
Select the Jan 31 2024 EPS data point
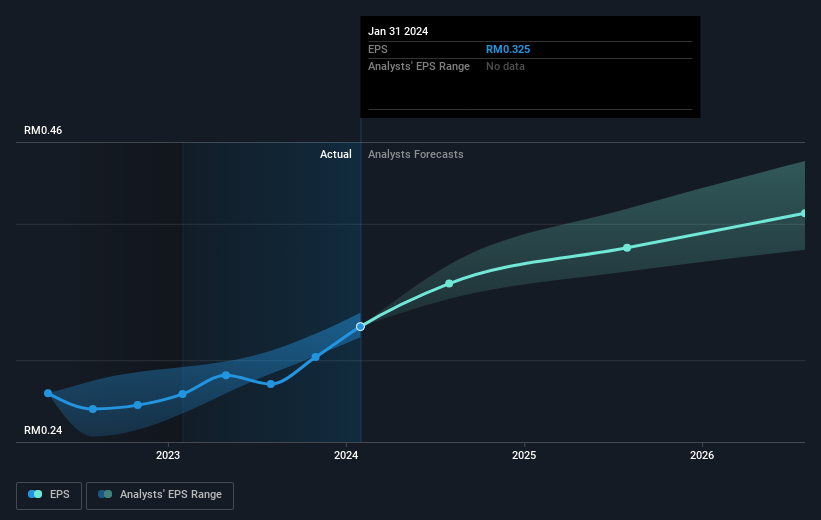pos(360,327)
